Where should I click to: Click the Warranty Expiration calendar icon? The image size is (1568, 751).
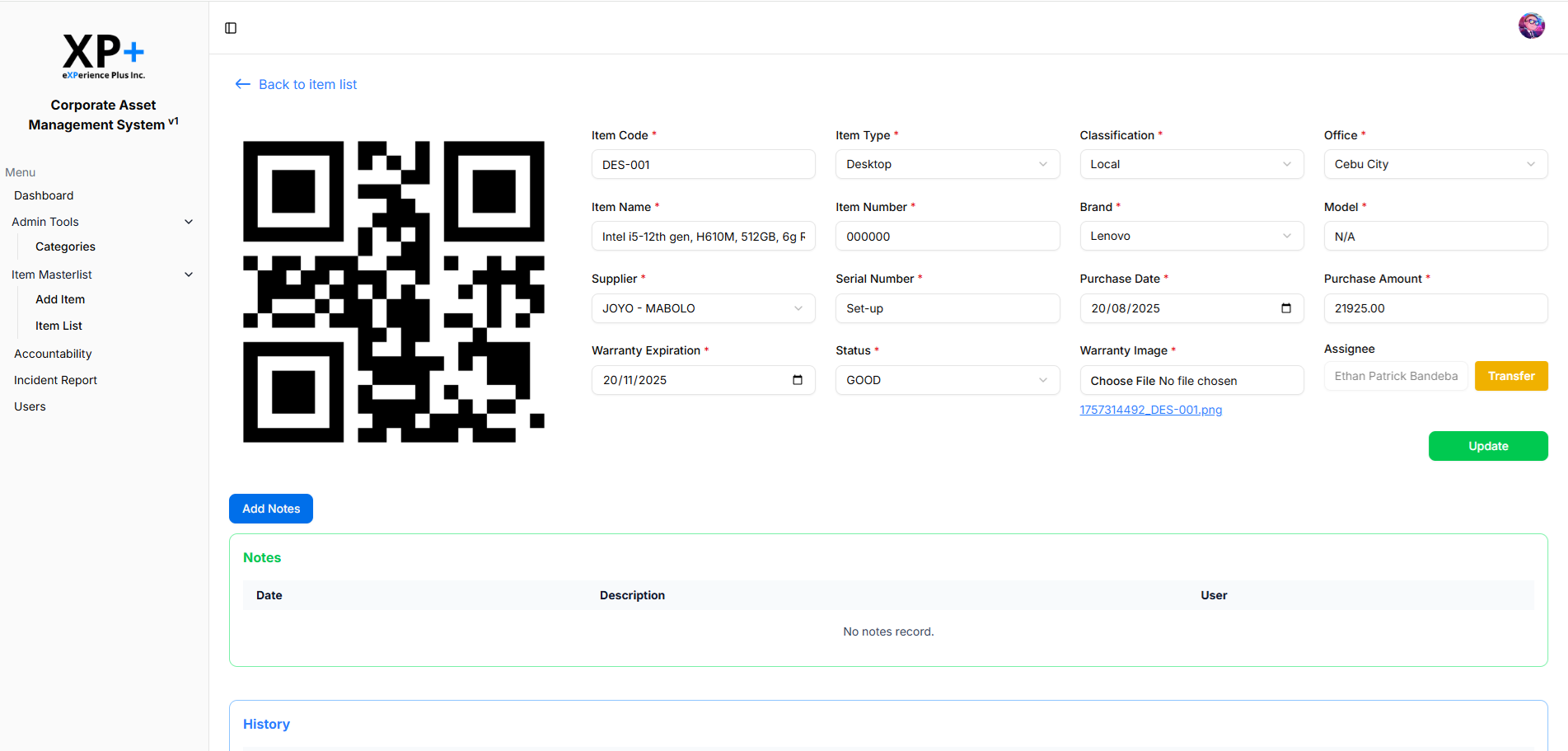coord(797,380)
